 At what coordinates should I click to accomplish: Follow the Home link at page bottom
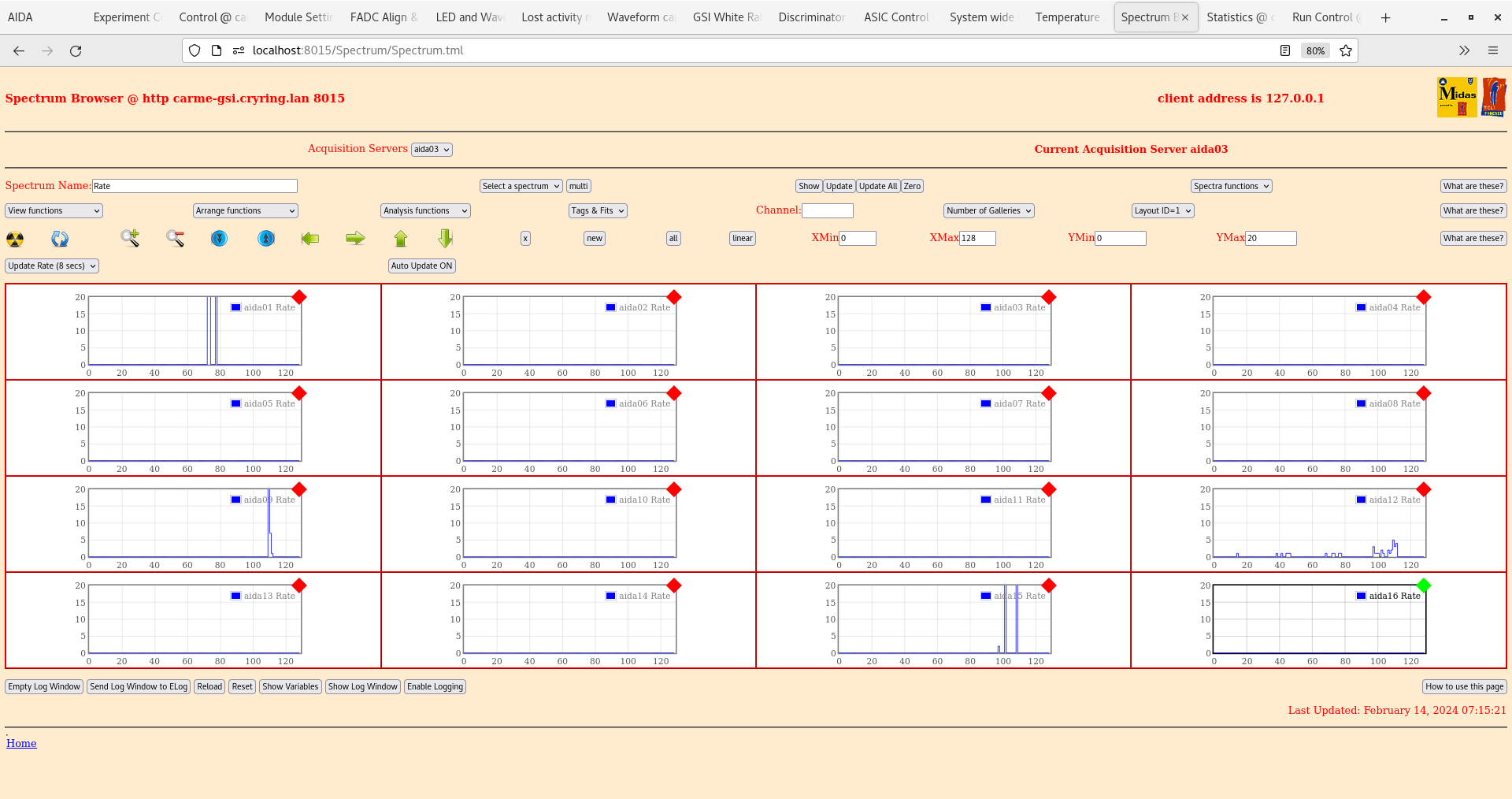(x=21, y=743)
